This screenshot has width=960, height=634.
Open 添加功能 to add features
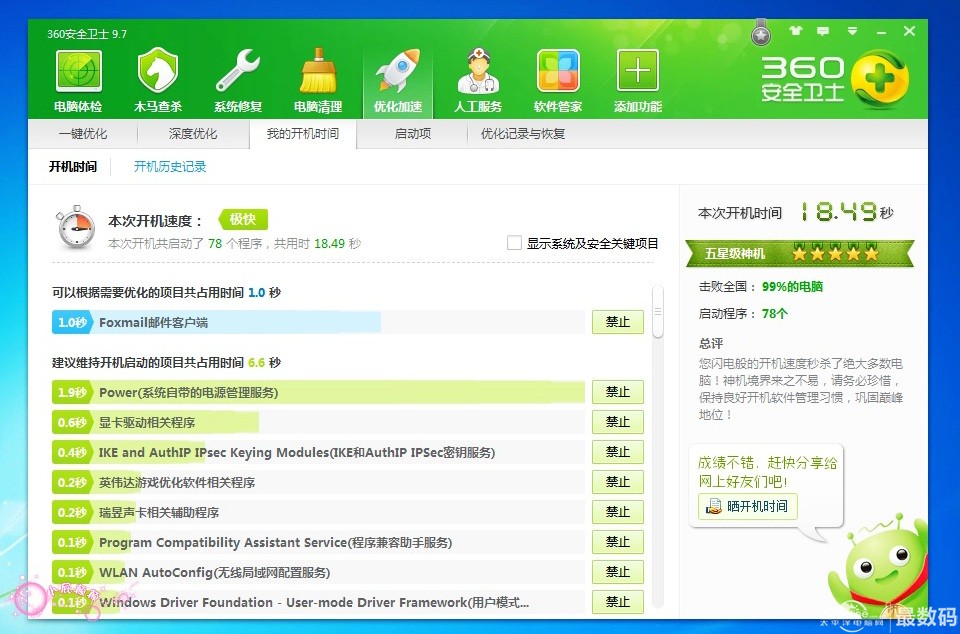pyautogui.click(x=637, y=78)
